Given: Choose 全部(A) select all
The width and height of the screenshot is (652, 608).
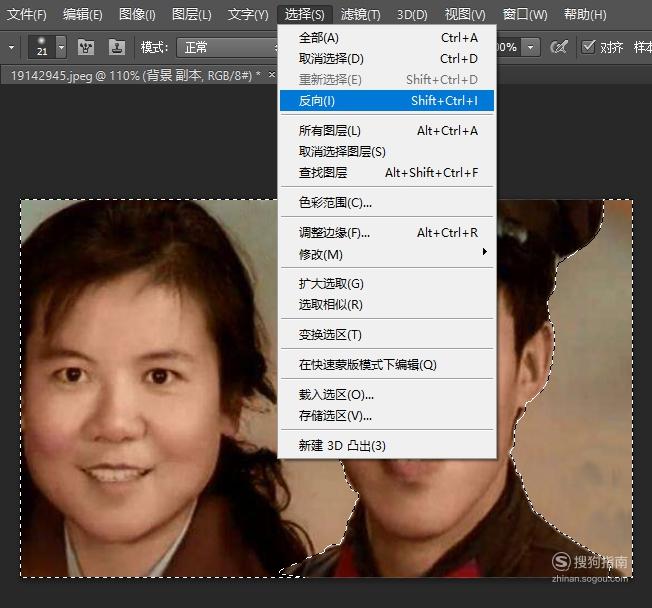Looking at the screenshot, I should point(387,38).
